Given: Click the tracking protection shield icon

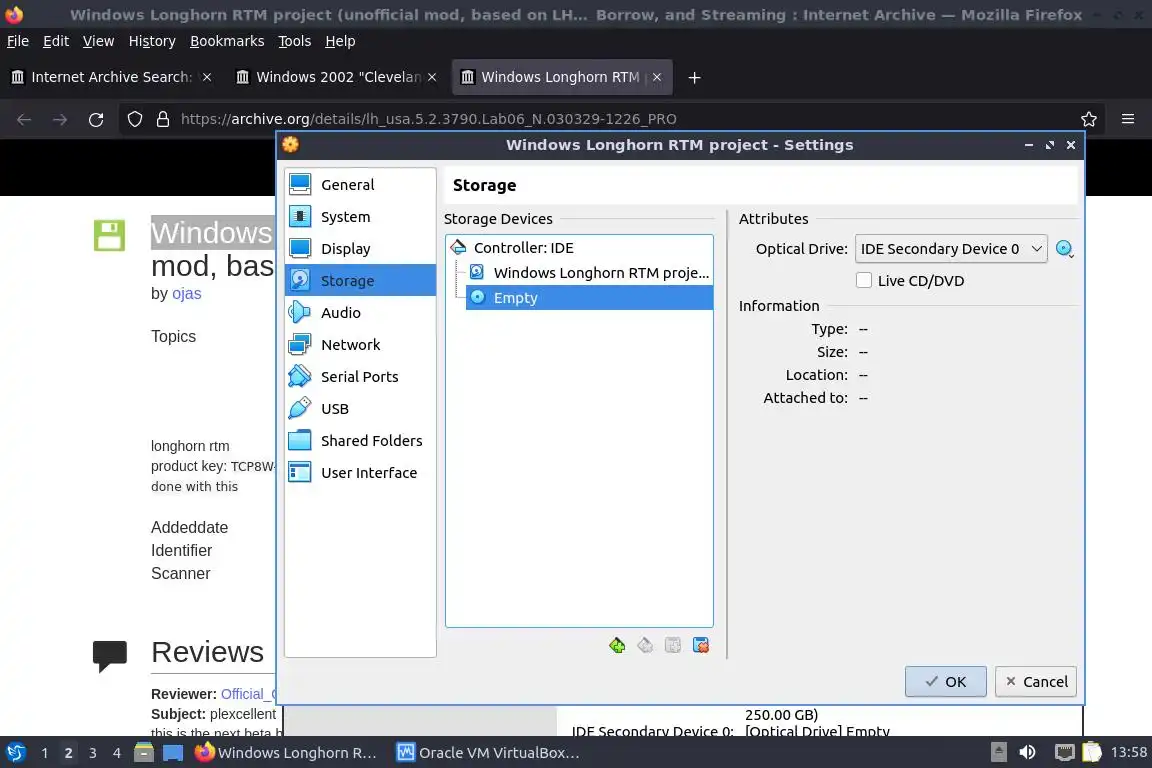Looking at the screenshot, I should pyautogui.click(x=135, y=119).
